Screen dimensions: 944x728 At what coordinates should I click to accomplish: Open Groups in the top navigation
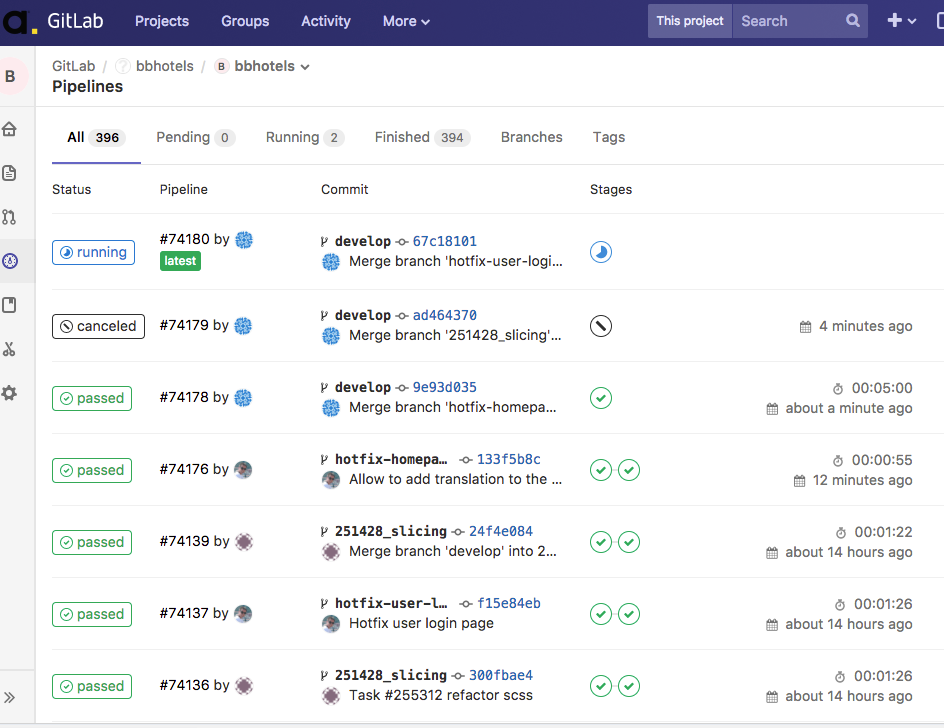(x=245, y=21)
